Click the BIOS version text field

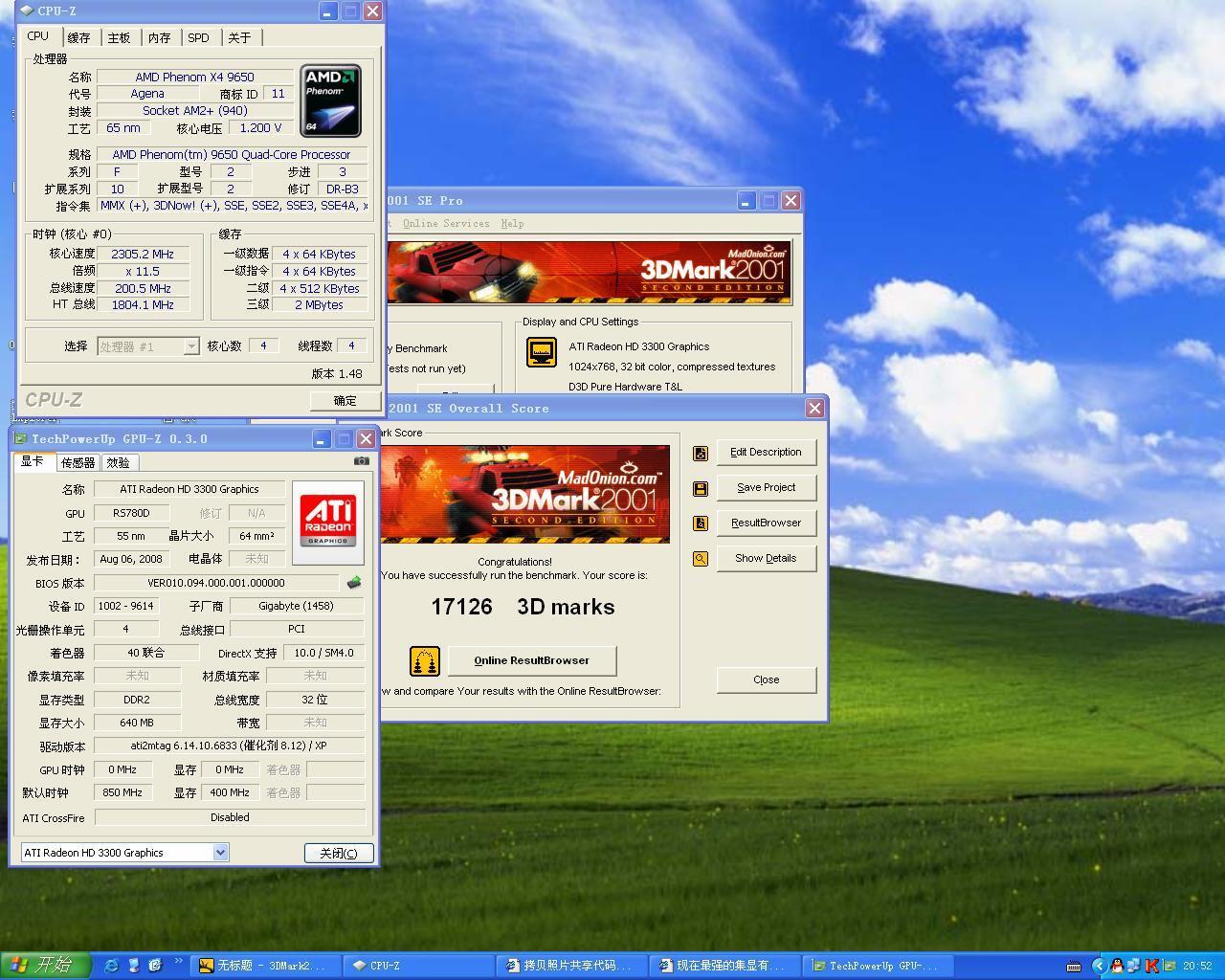click(x=216, y=583)
